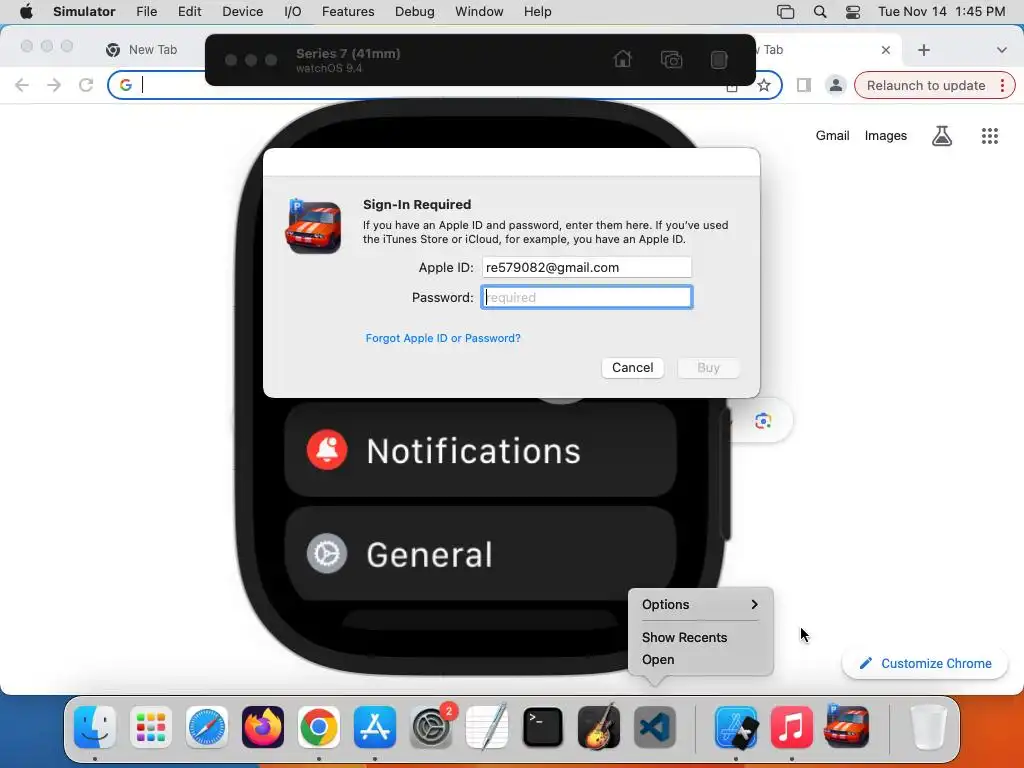Open Launchpad from the Dock
Viewport: 1024px width, 768px height.
coord(151,727)
